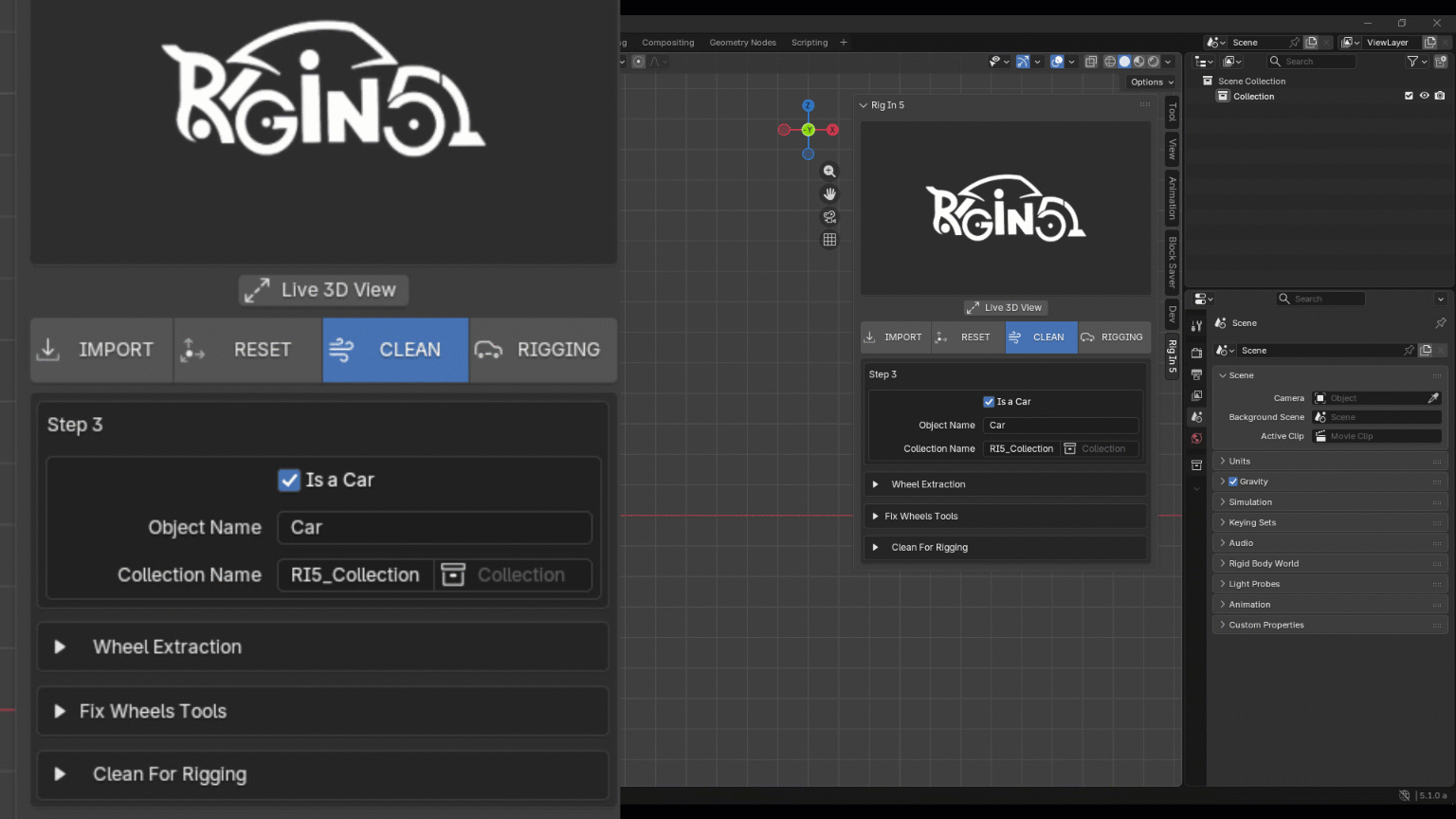
Task: Open the Tool properties tab icon
Action: tap(1196, 325)
